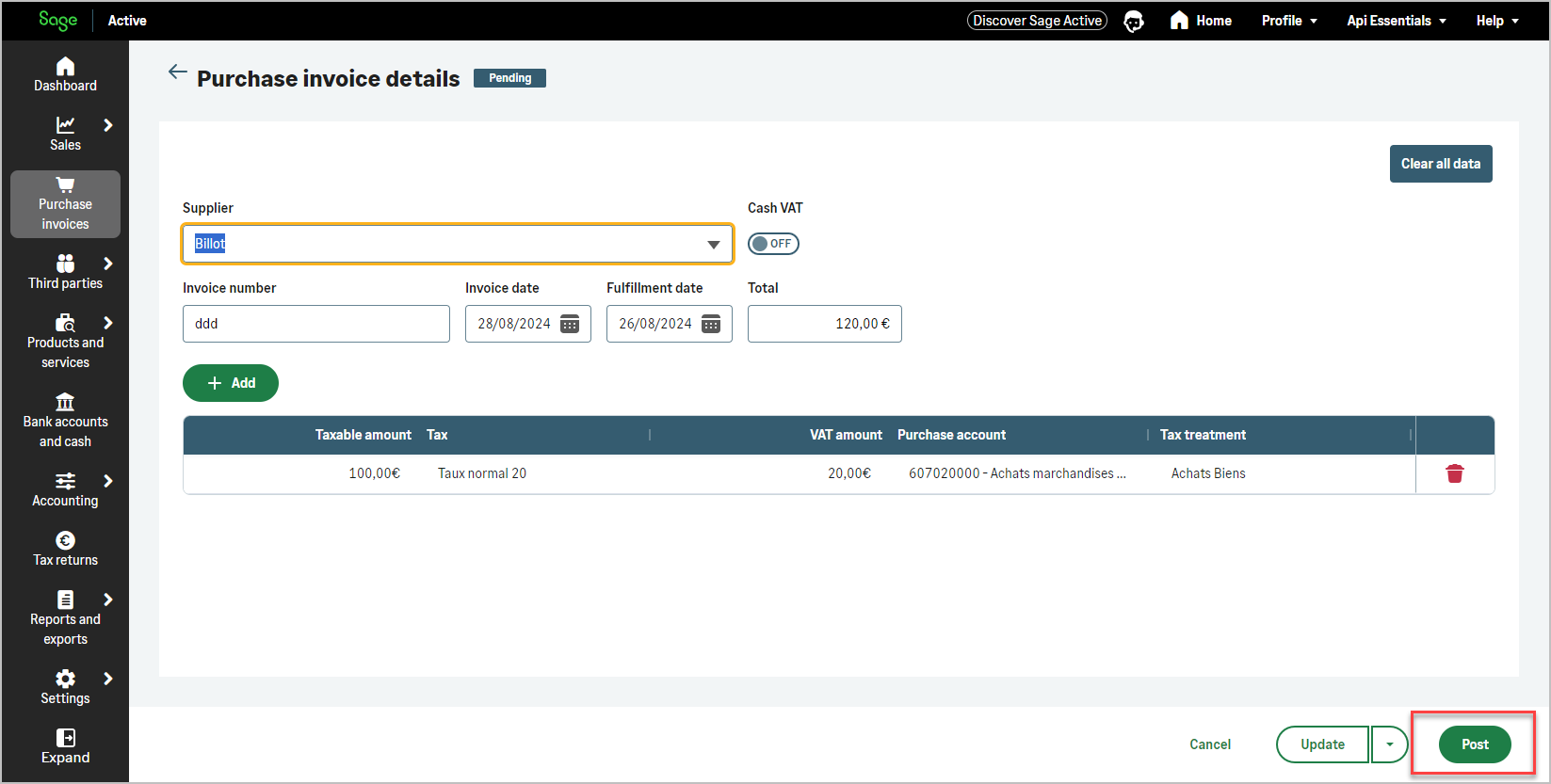Click the Fulfillment date field text

pyautogui.click(x=655, y=324)
